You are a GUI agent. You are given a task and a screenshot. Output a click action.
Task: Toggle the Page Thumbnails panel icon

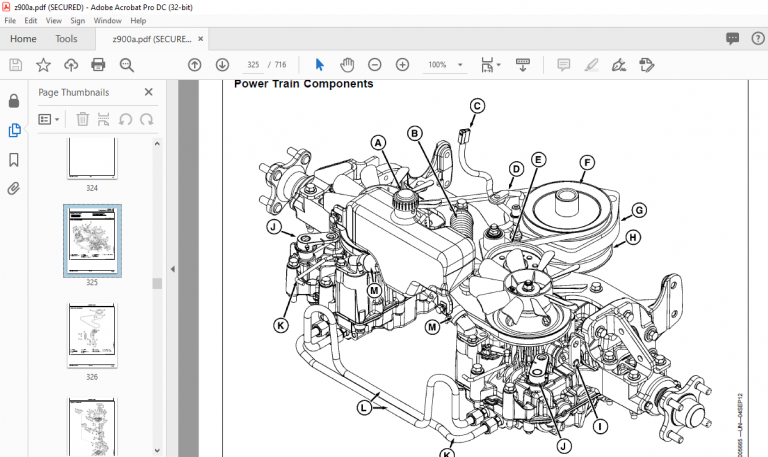click(x=14, y=130)
